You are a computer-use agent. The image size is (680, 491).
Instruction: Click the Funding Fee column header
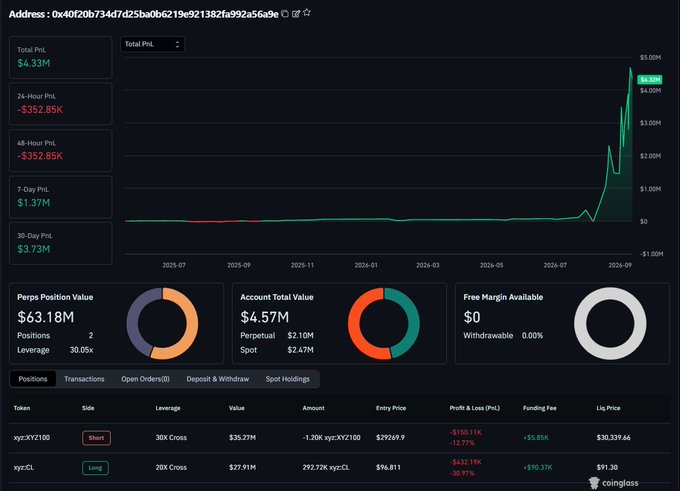(539, 408)
